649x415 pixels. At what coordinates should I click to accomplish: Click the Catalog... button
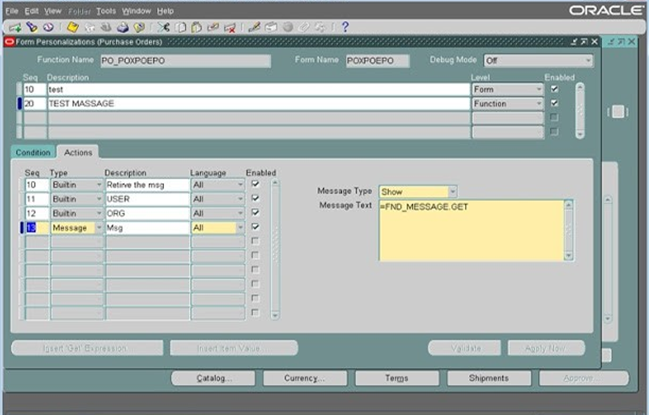click(x=213, y=378)
